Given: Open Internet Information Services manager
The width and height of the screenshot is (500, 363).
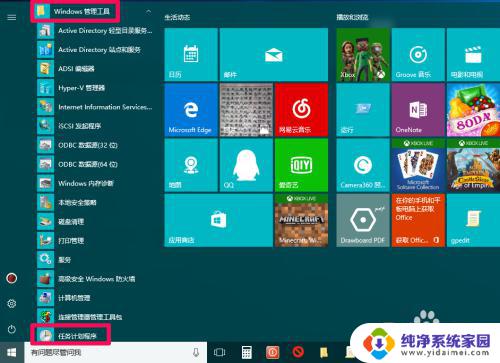Looking at the screenshot, I should [x=95, y=107].
